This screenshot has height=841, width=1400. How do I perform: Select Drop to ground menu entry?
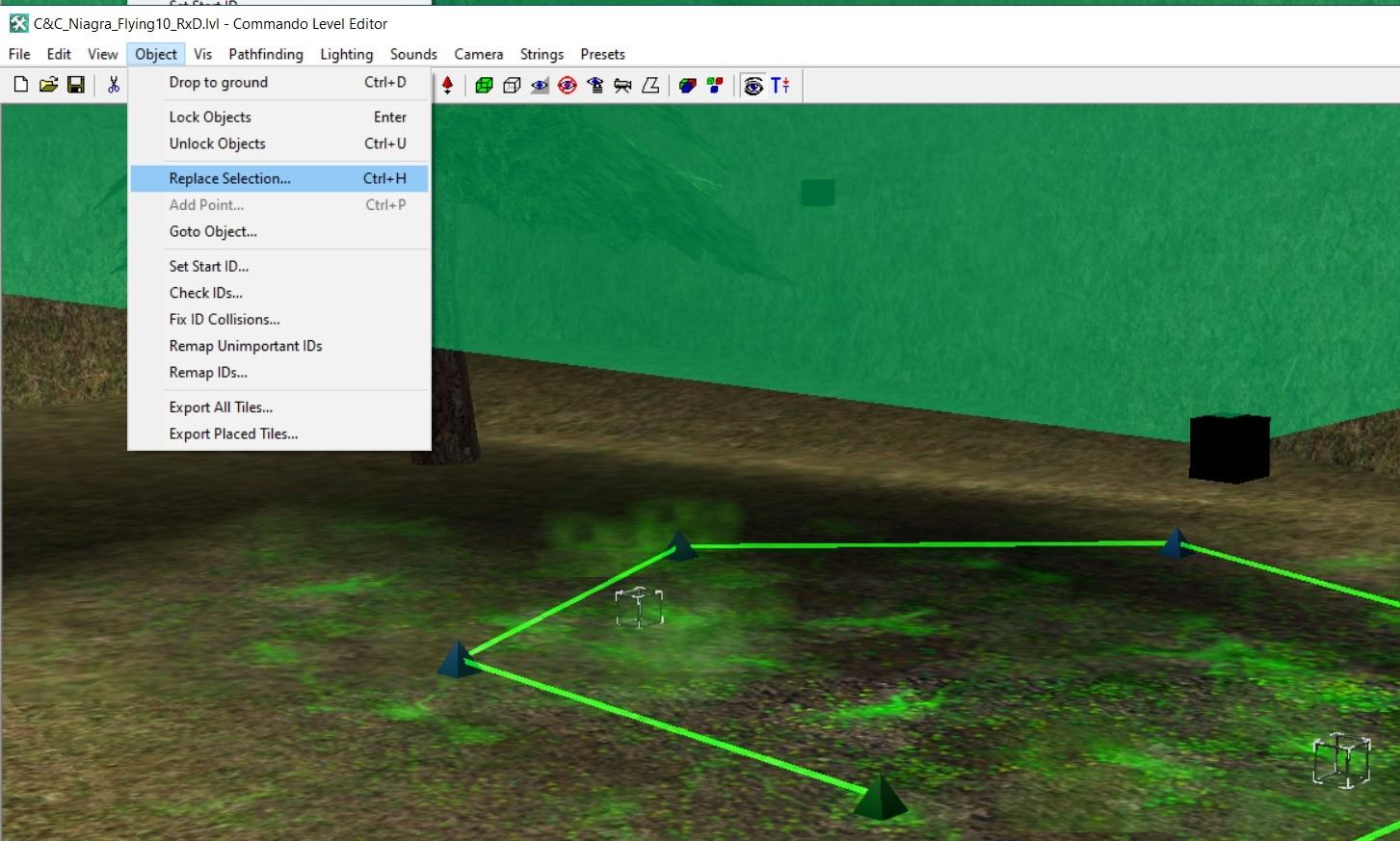coord(219,82)
